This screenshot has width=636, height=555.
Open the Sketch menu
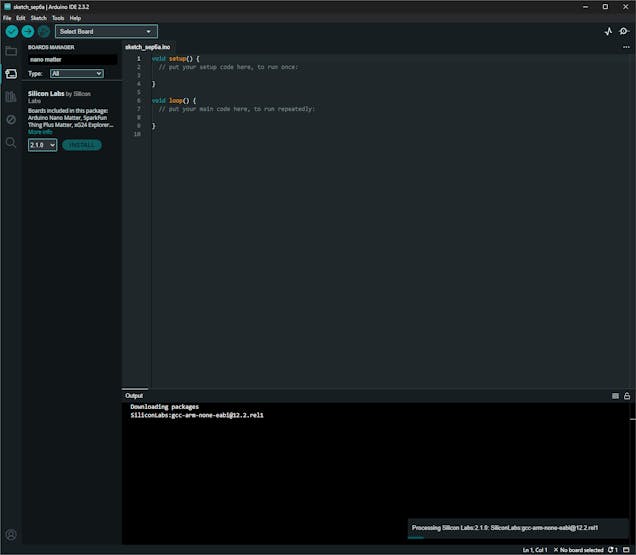coord(38,18)
